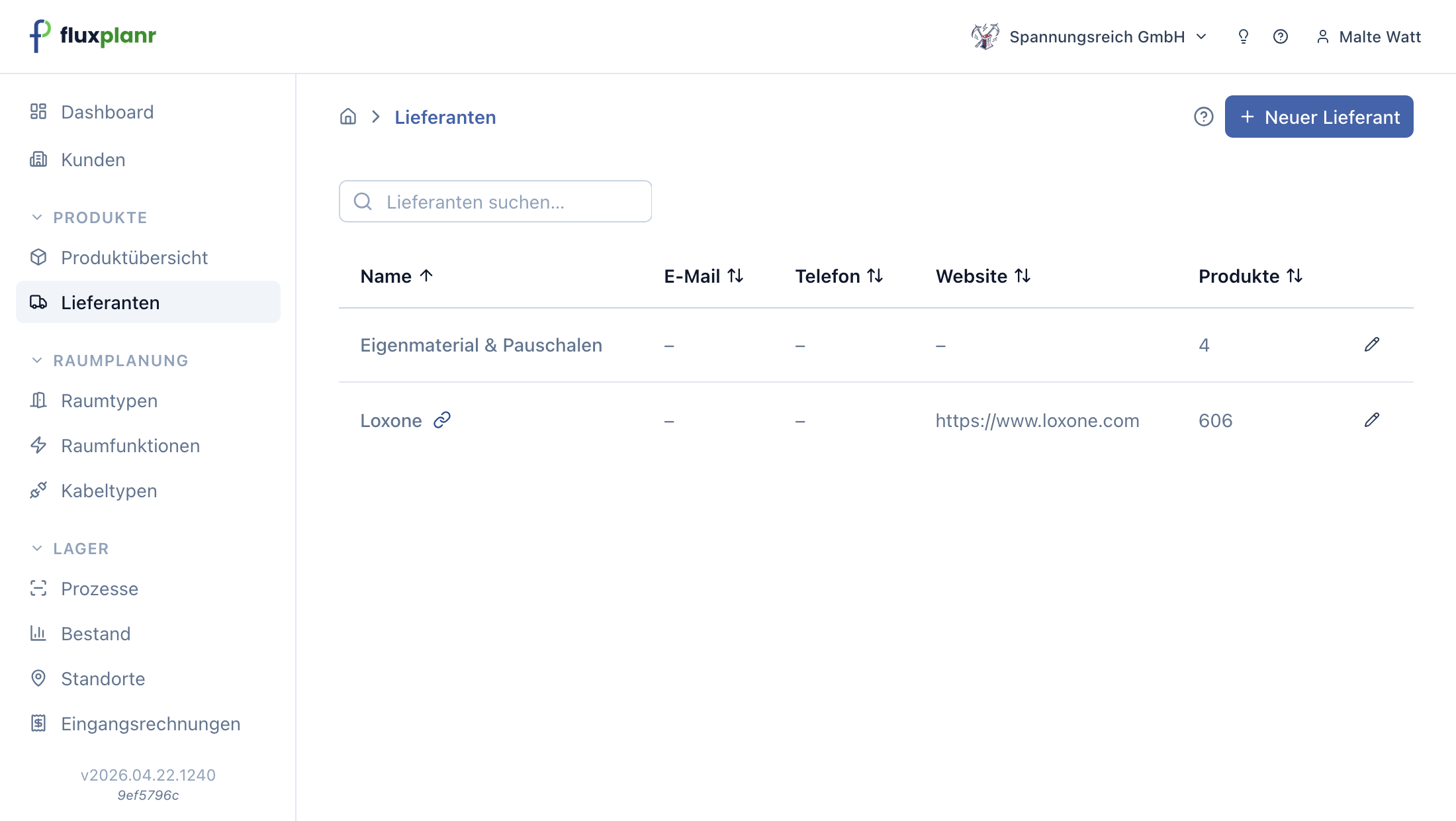Click the link icon next to Loxone
1456x821 pixels.
coord(442,420)
